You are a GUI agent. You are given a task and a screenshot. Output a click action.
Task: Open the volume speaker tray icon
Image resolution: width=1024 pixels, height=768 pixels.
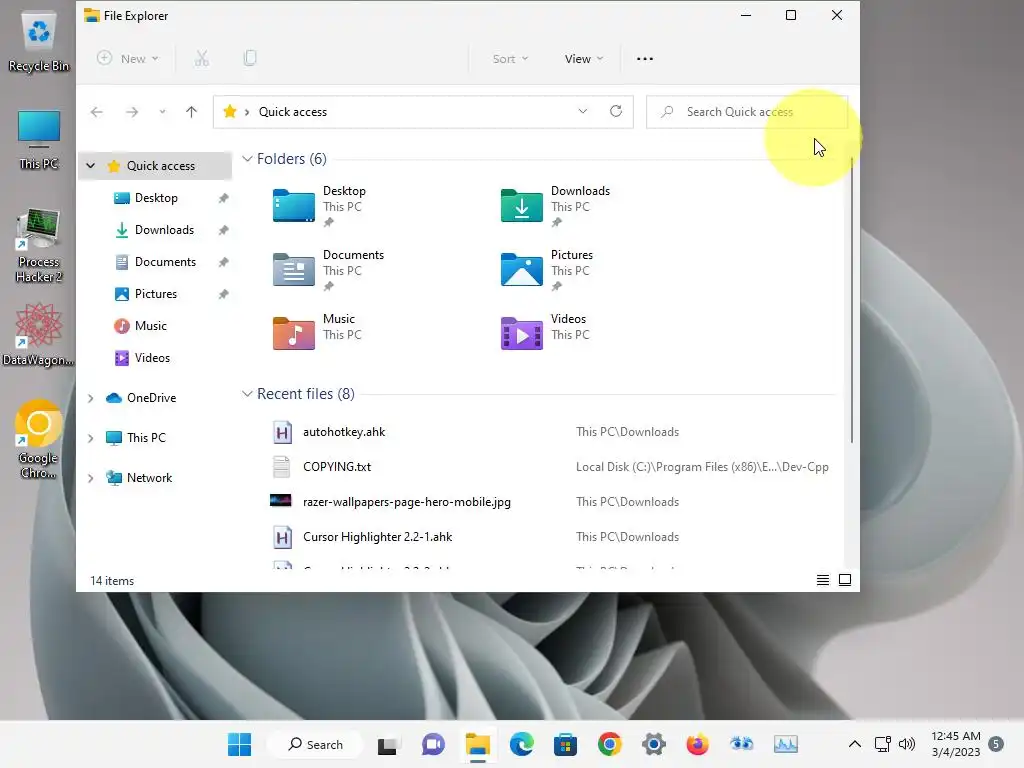point(906,744)
